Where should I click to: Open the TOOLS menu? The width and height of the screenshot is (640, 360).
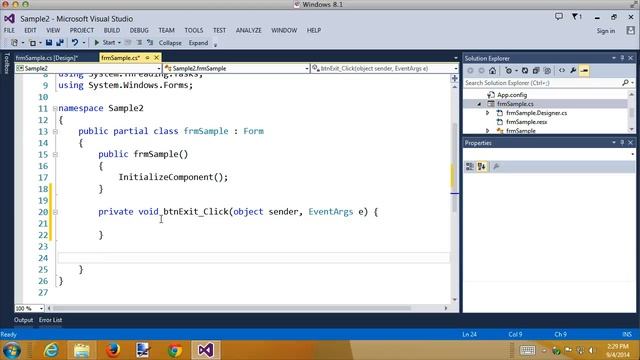[193, 30]
